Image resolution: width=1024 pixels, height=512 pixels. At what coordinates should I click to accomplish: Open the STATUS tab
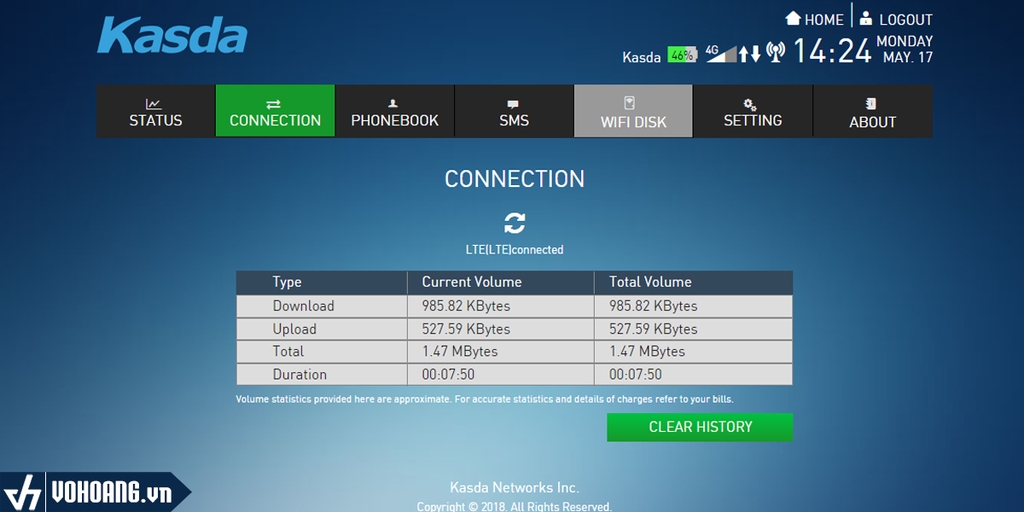pyautogui.click(x=155, y=111)
